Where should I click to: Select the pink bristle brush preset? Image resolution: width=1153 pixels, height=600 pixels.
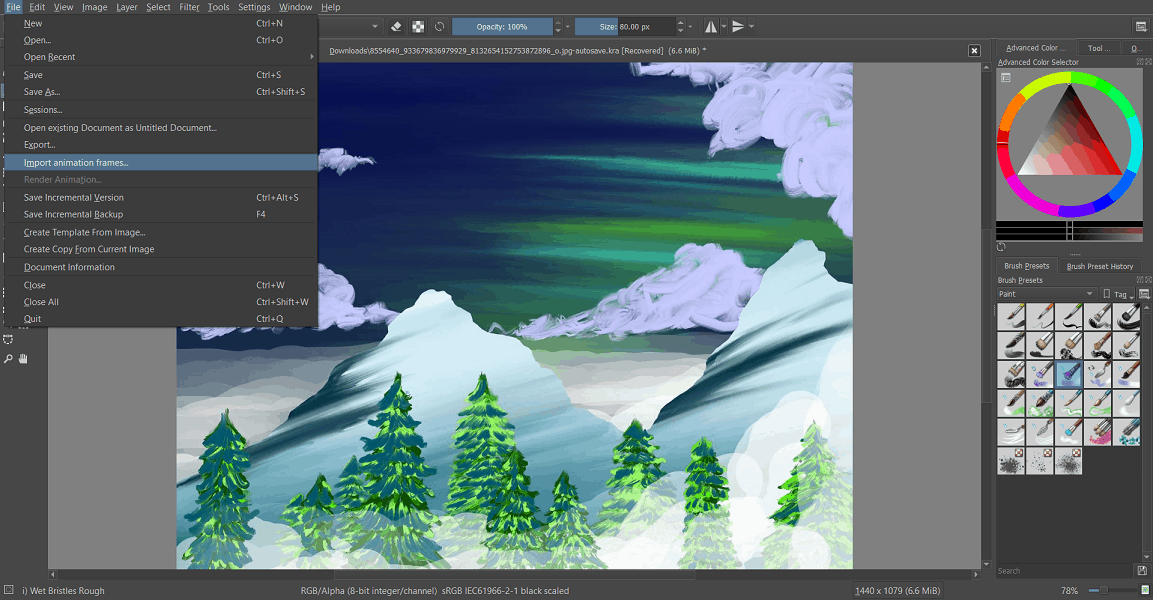(1098, 432)
